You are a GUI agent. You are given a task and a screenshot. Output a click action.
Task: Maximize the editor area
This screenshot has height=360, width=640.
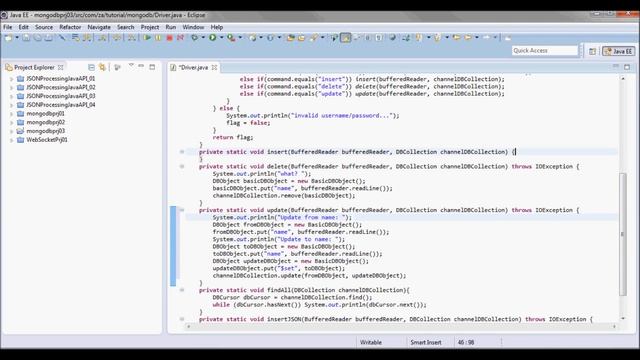(x=627, y=67)
